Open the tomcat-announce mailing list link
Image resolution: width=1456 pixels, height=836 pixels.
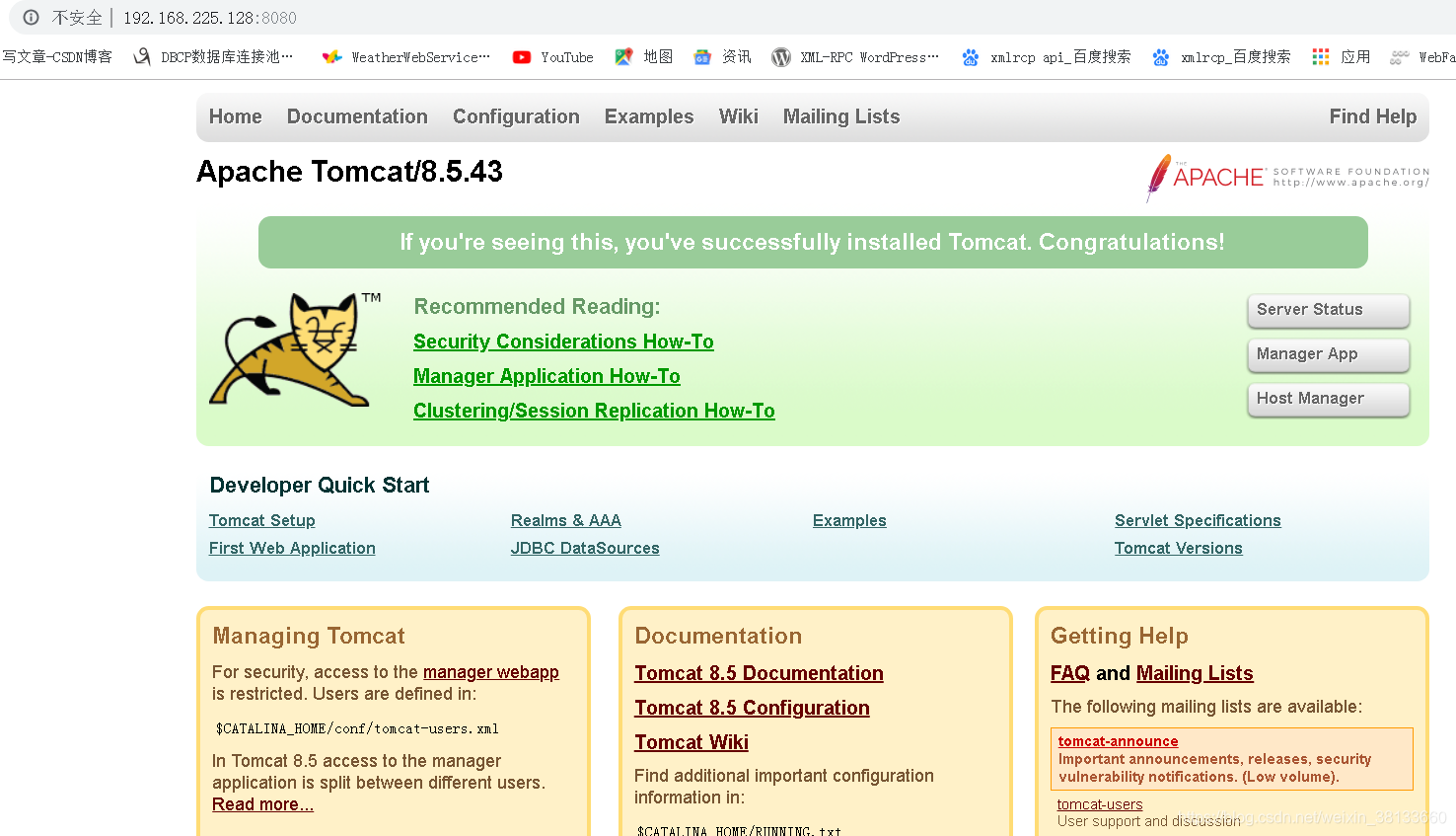(x=1118, y=741)
